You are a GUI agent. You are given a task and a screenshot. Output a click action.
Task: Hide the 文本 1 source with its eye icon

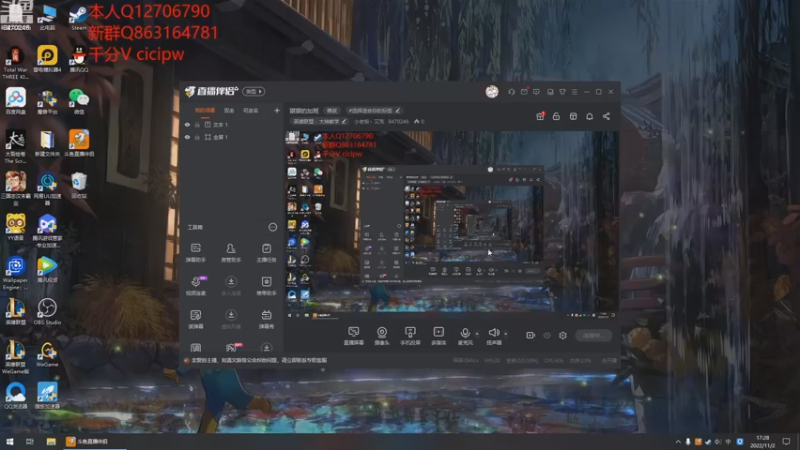pos(187,124)
